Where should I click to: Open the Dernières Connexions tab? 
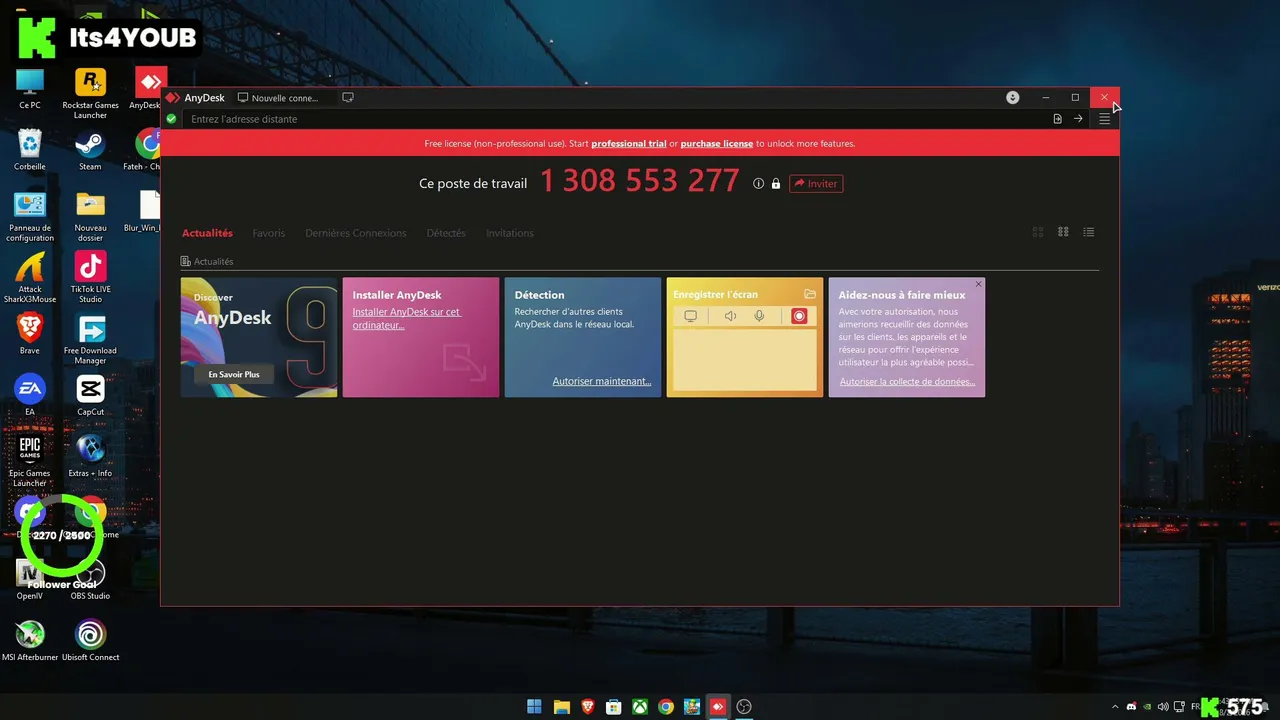(x=356, y=233)
